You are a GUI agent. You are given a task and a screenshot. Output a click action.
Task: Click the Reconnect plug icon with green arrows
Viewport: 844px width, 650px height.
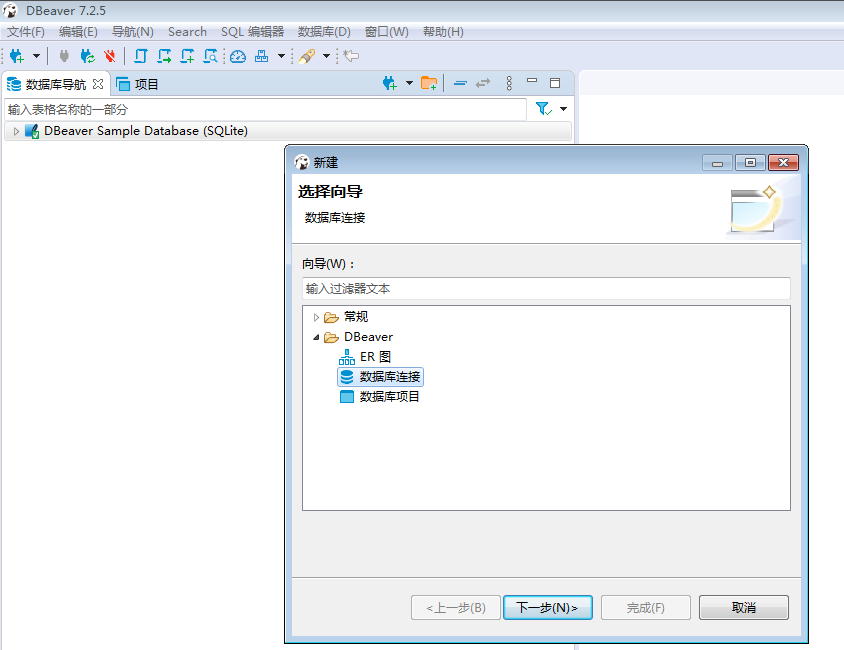point(87,56)
